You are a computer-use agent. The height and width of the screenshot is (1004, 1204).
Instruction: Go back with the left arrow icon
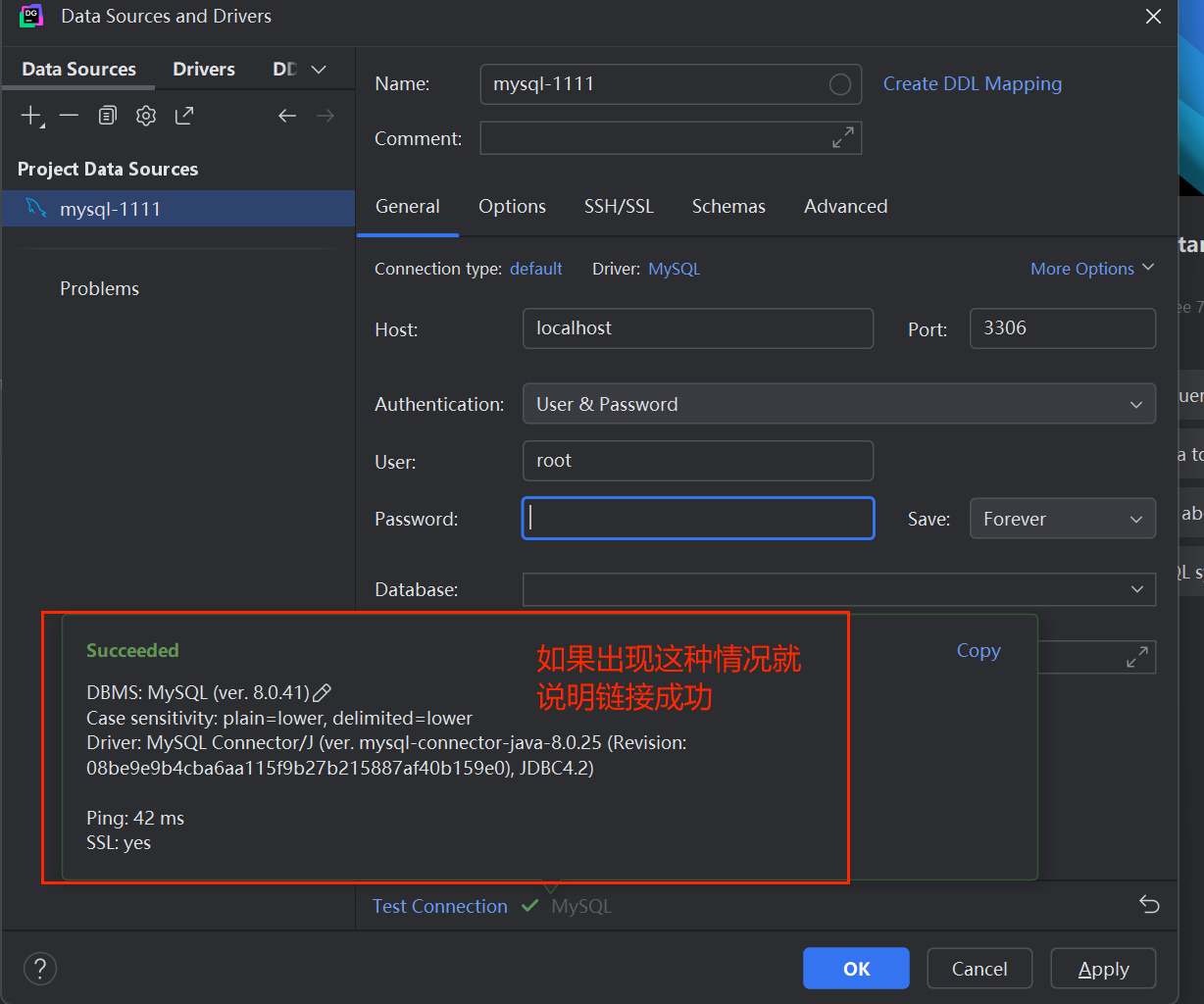(x=287, y=116)
